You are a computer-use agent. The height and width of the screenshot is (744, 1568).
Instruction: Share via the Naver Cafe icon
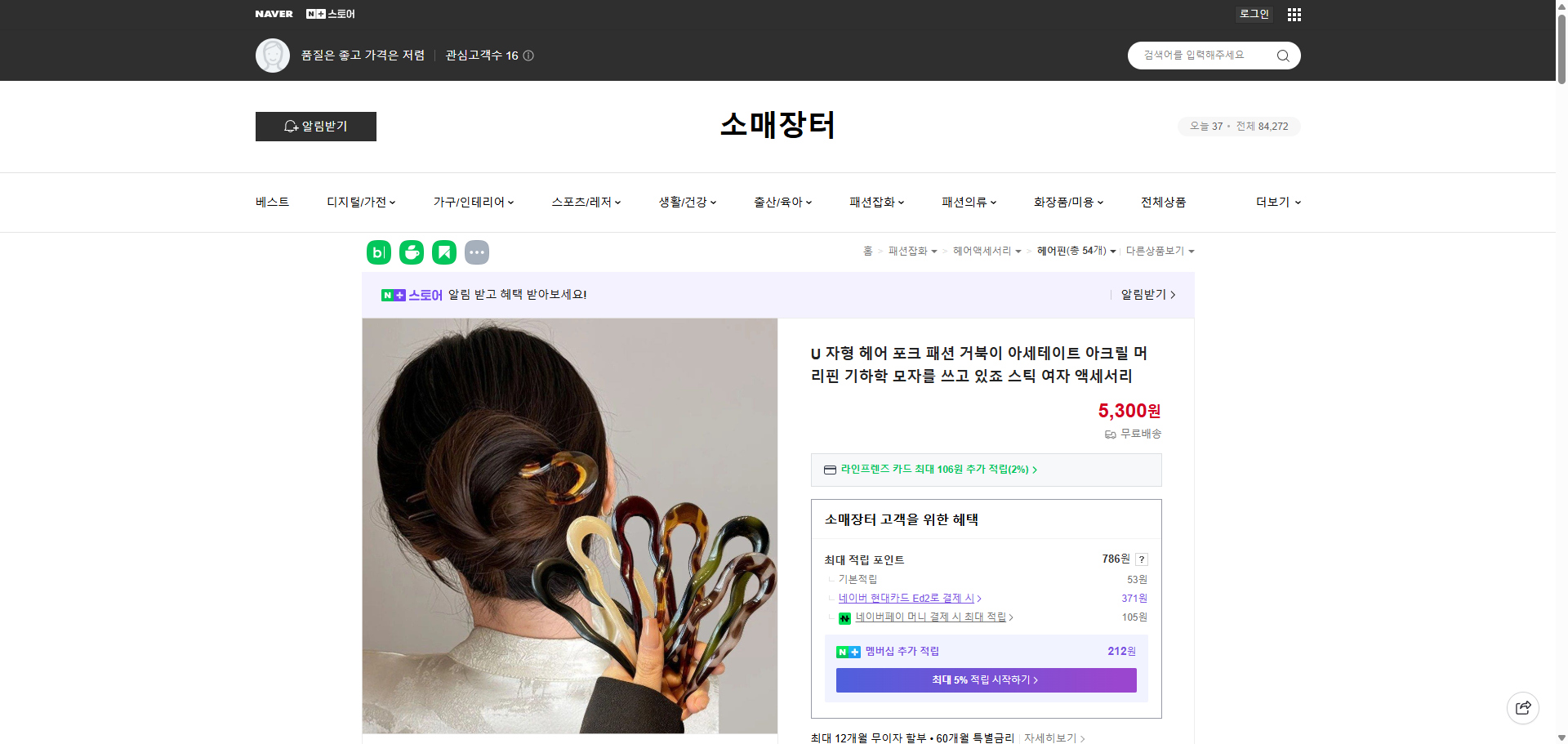411,252
